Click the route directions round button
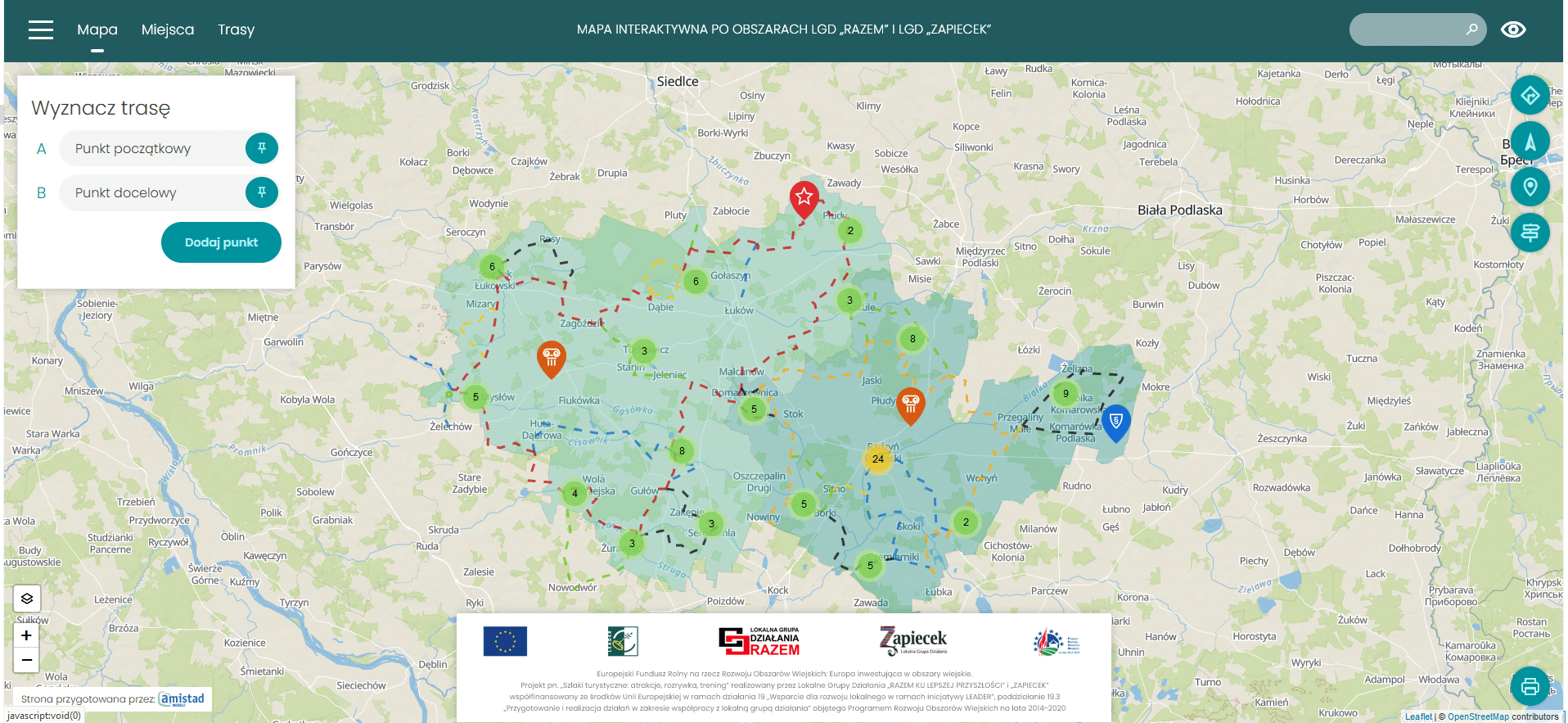Screen dimensions: 1568x723 [1530, 96]
